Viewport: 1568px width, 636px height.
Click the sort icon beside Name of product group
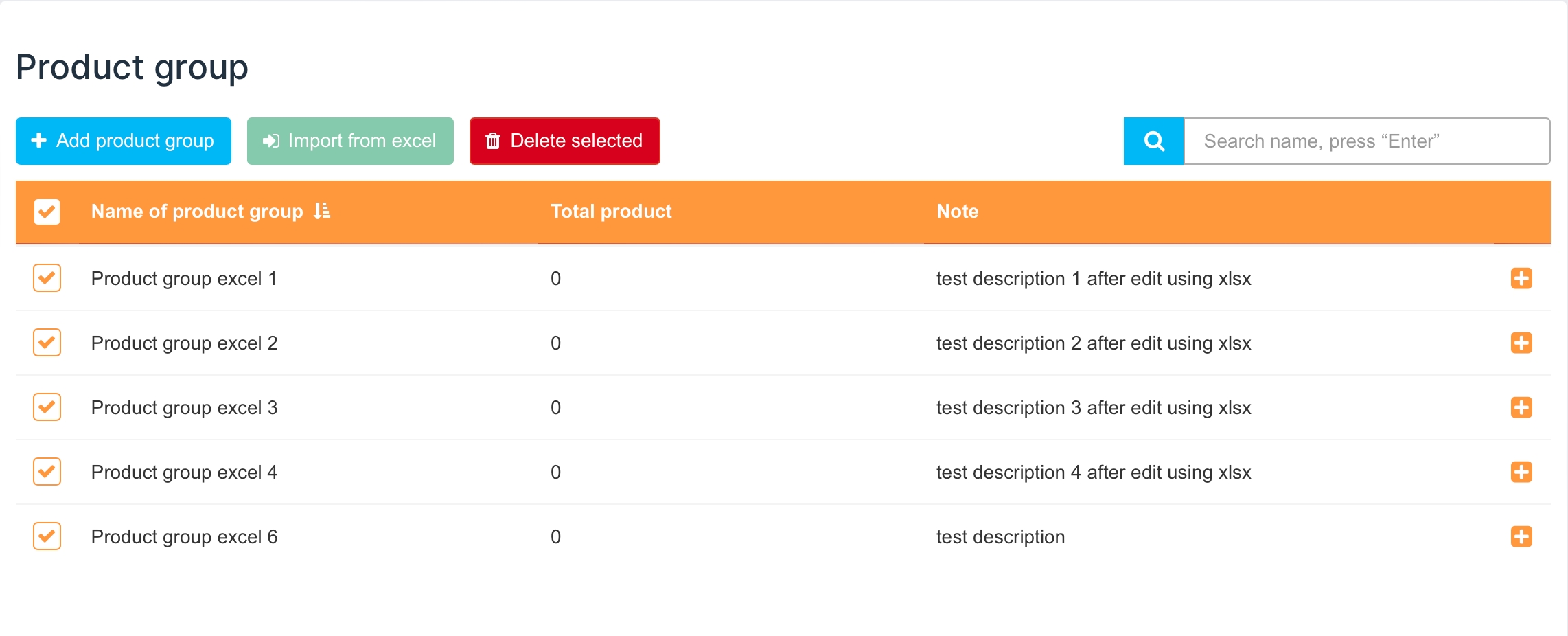(x=322, y=211)
